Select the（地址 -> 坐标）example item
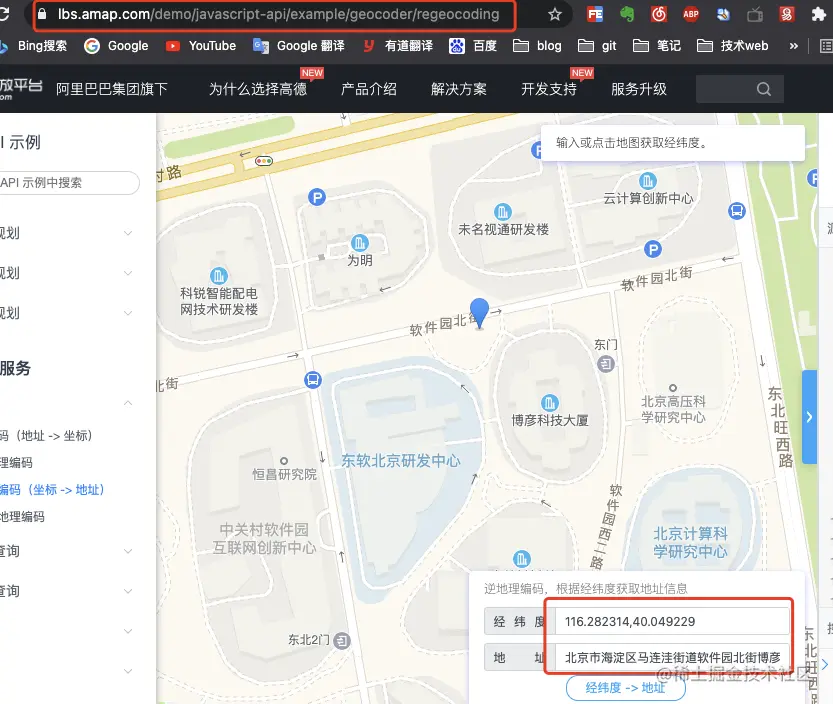 pos(47,436)
